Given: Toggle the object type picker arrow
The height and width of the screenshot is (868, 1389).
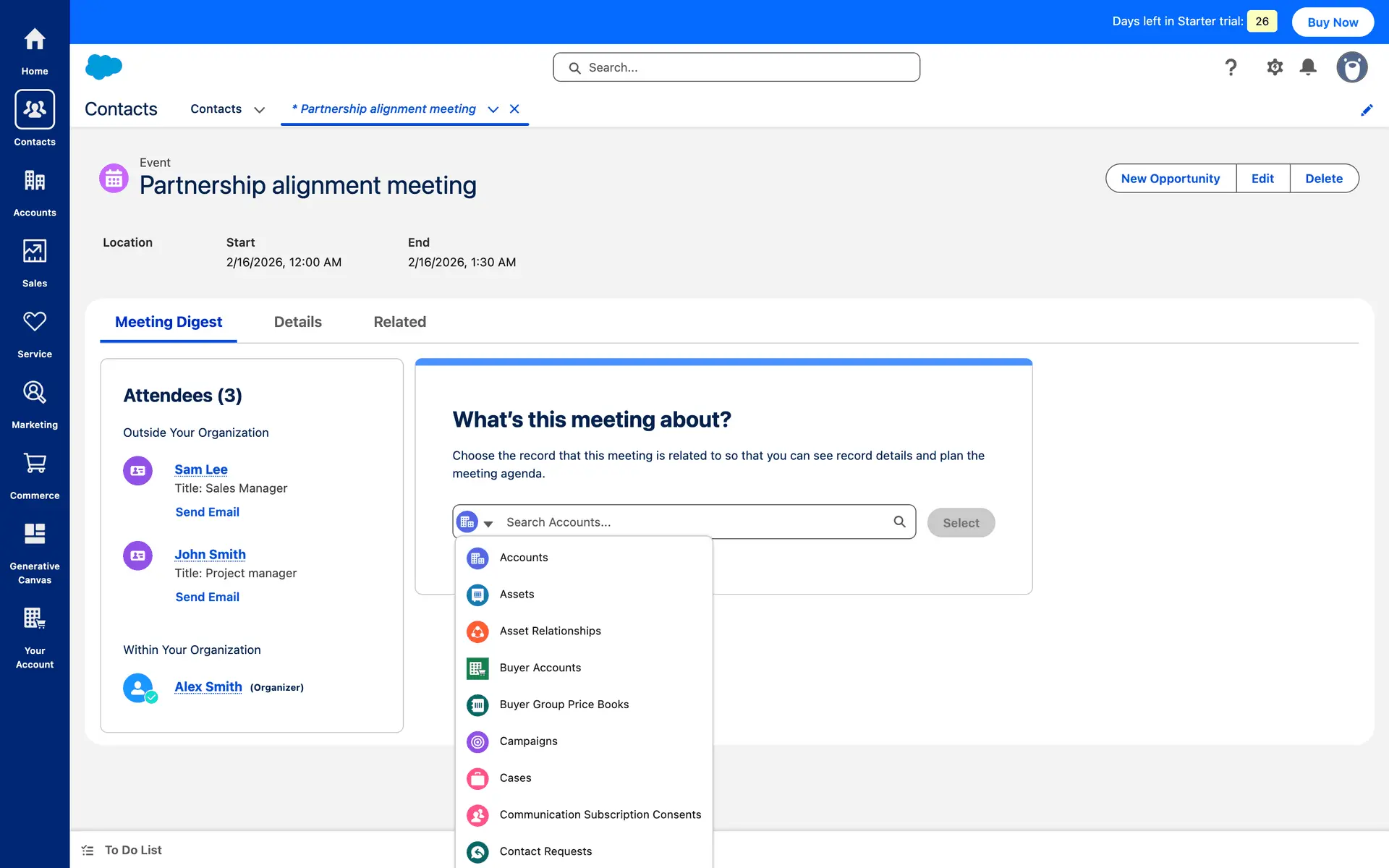Looking at the screenshot, I should (x=488, y=523).
